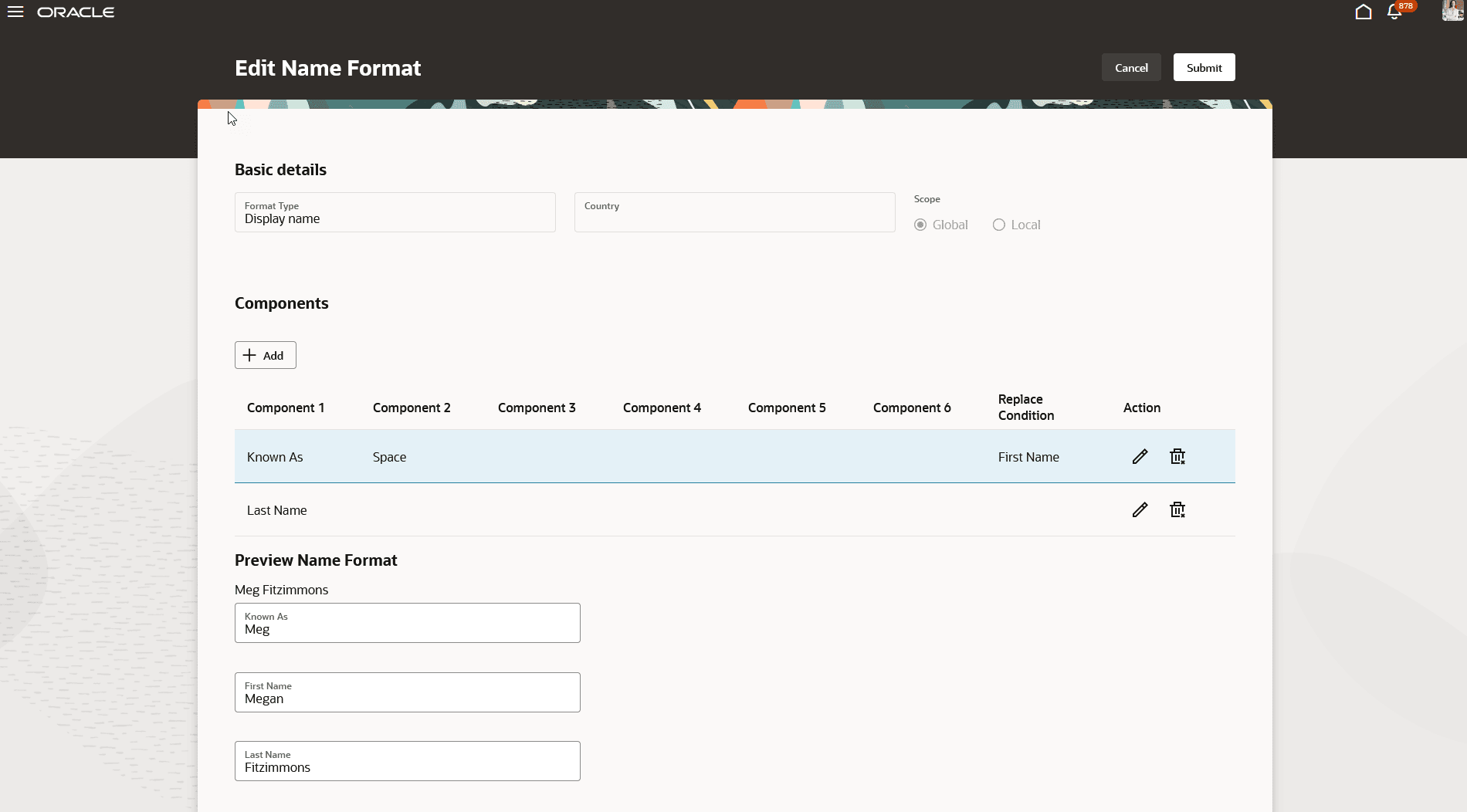Select the Known As cell in the table
The height and width of the screenshot is (812, 1467).
click(275, 457)
